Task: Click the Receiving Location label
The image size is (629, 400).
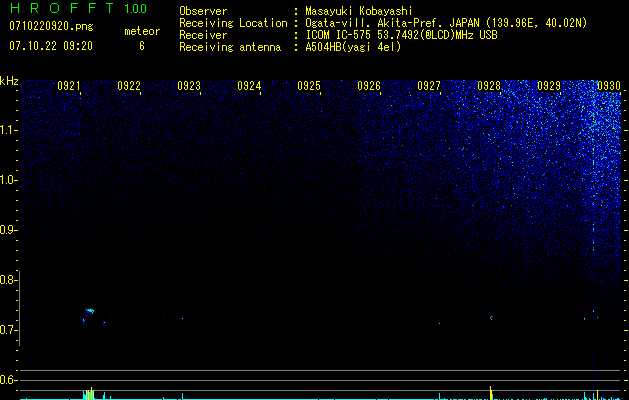Action: [x=233, y=23]
